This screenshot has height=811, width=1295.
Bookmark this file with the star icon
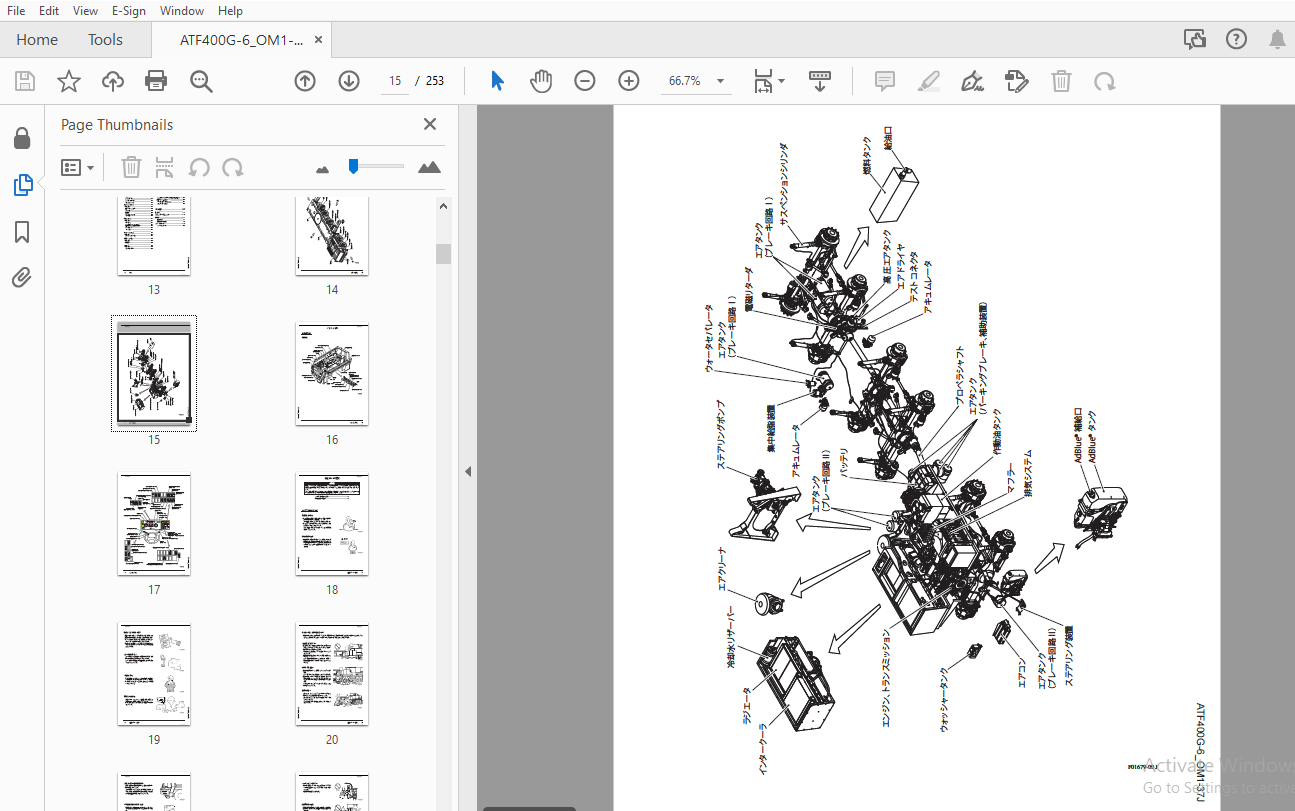69,81
